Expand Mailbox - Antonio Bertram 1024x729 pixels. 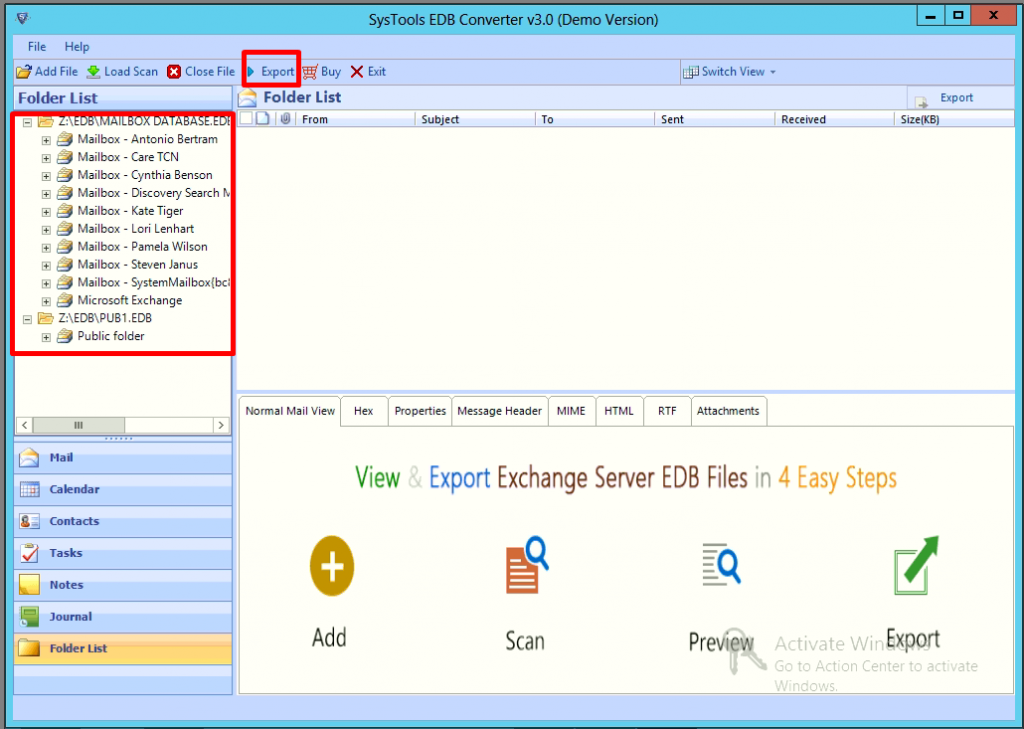click(46, 140)
